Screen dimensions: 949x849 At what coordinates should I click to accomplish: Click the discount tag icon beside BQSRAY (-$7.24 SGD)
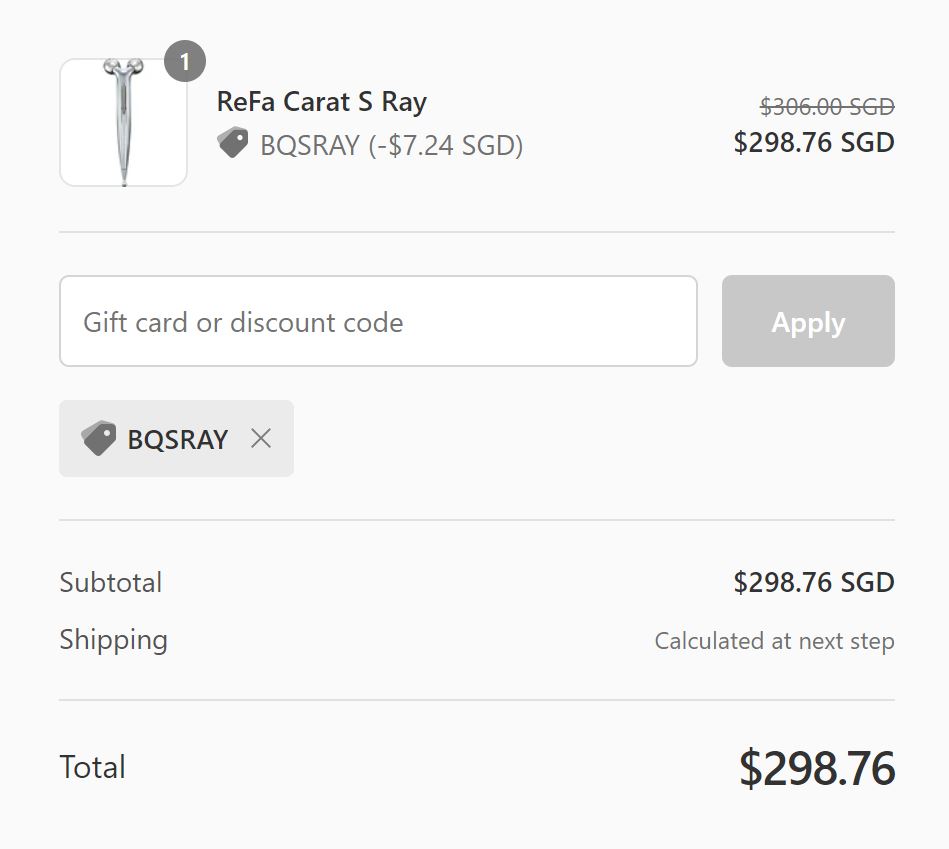click(x=232, y=144)
